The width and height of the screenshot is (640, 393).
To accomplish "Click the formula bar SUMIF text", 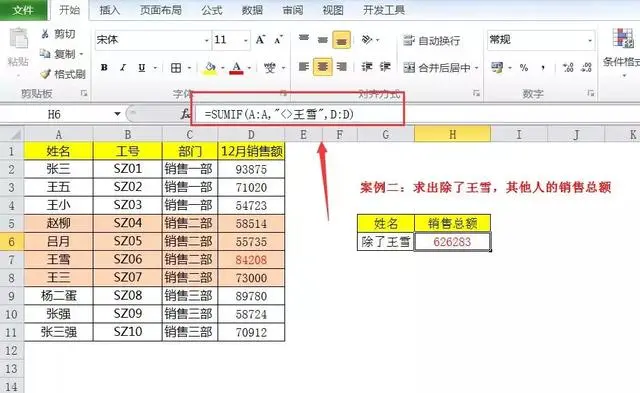I will click(279, 114).
